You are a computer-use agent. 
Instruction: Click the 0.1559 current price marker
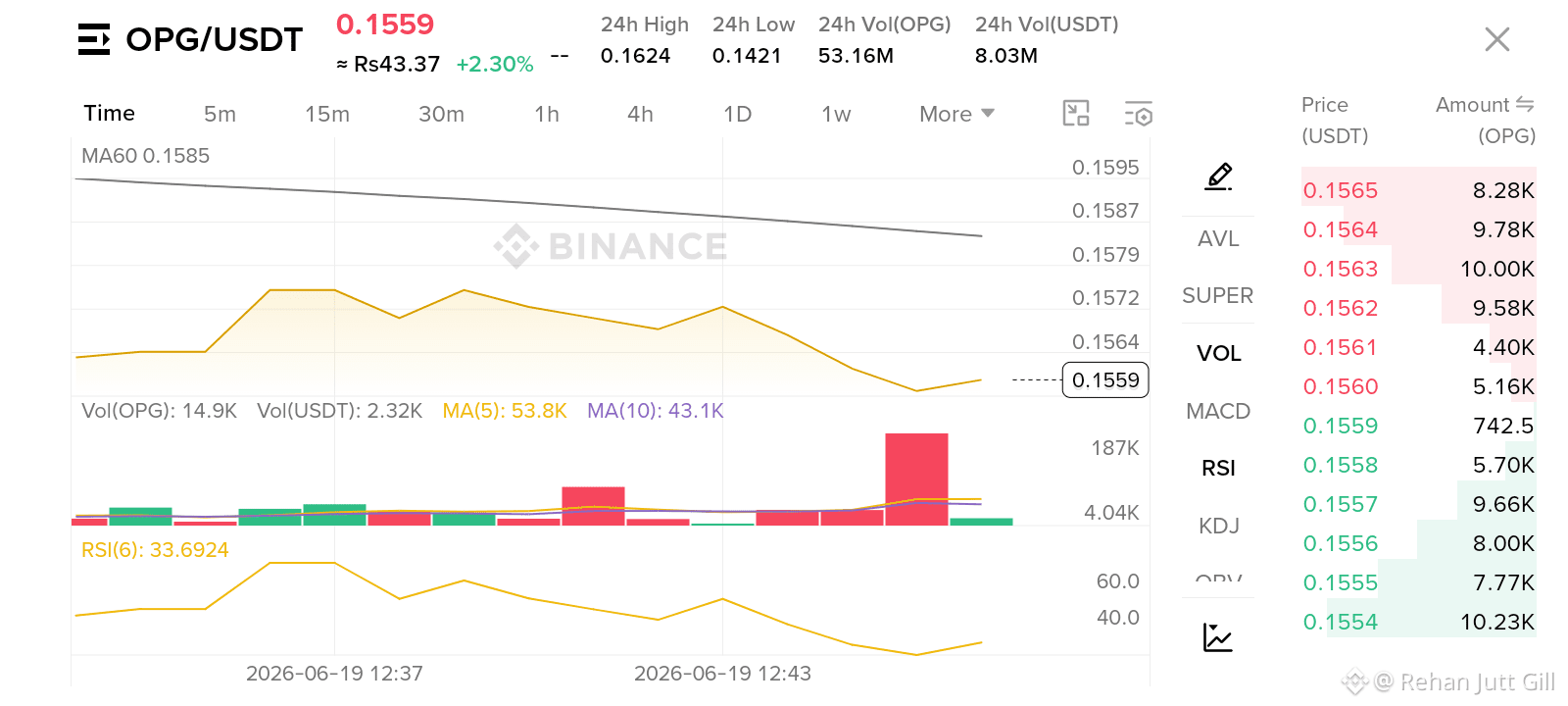1104,379
